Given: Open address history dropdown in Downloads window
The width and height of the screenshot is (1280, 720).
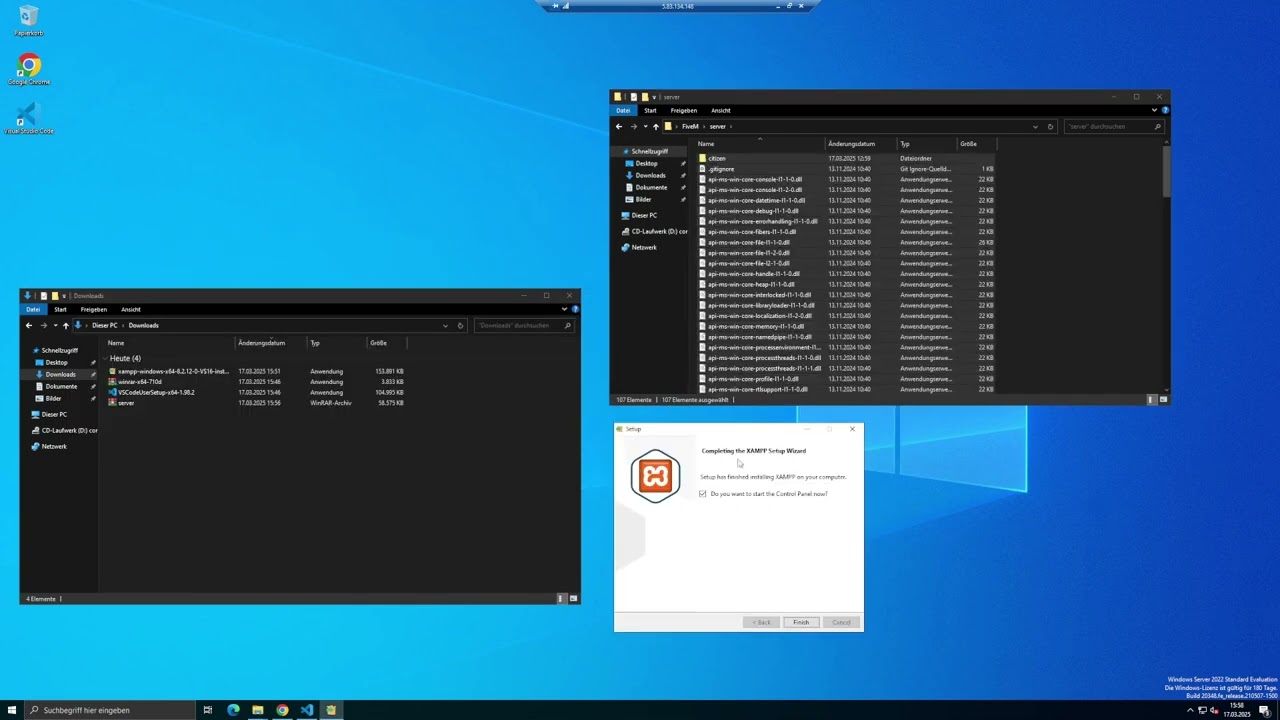Looking at the screenshot, I should [x=445, y=325].
